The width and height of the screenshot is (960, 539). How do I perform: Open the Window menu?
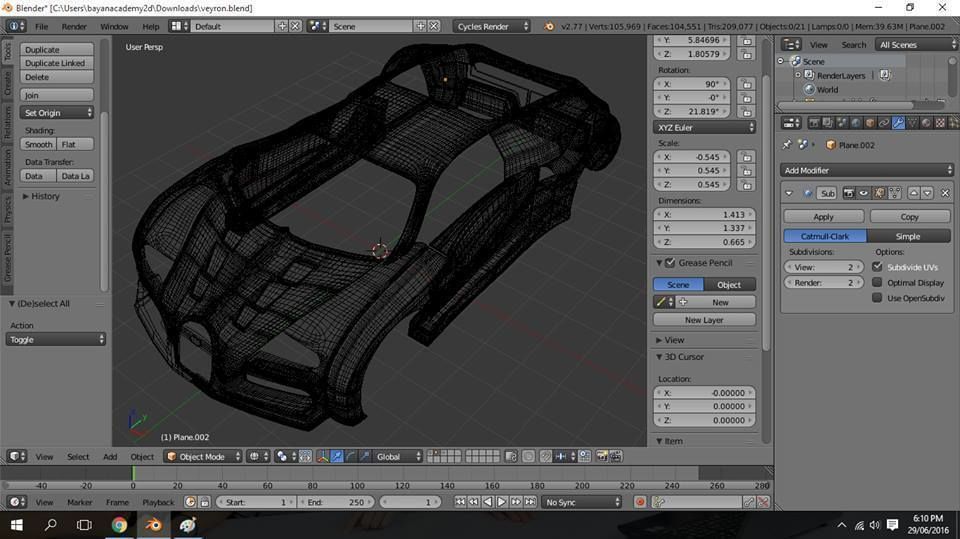[114, 26]
